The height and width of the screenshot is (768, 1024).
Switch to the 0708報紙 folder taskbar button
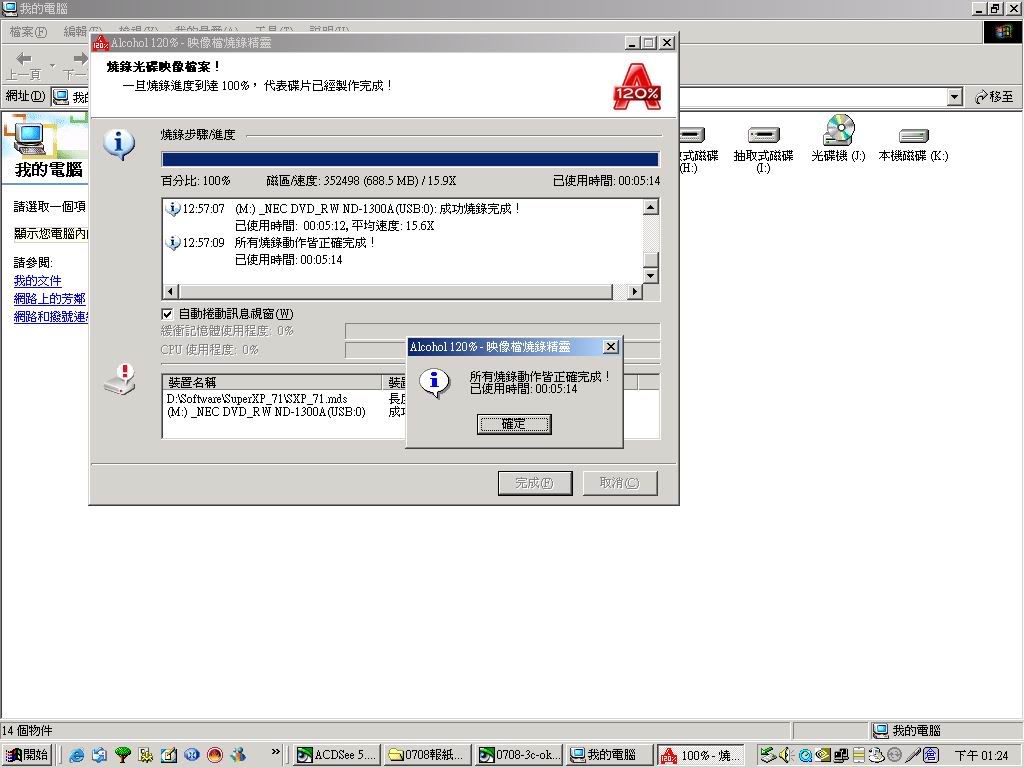coord(427,755)
